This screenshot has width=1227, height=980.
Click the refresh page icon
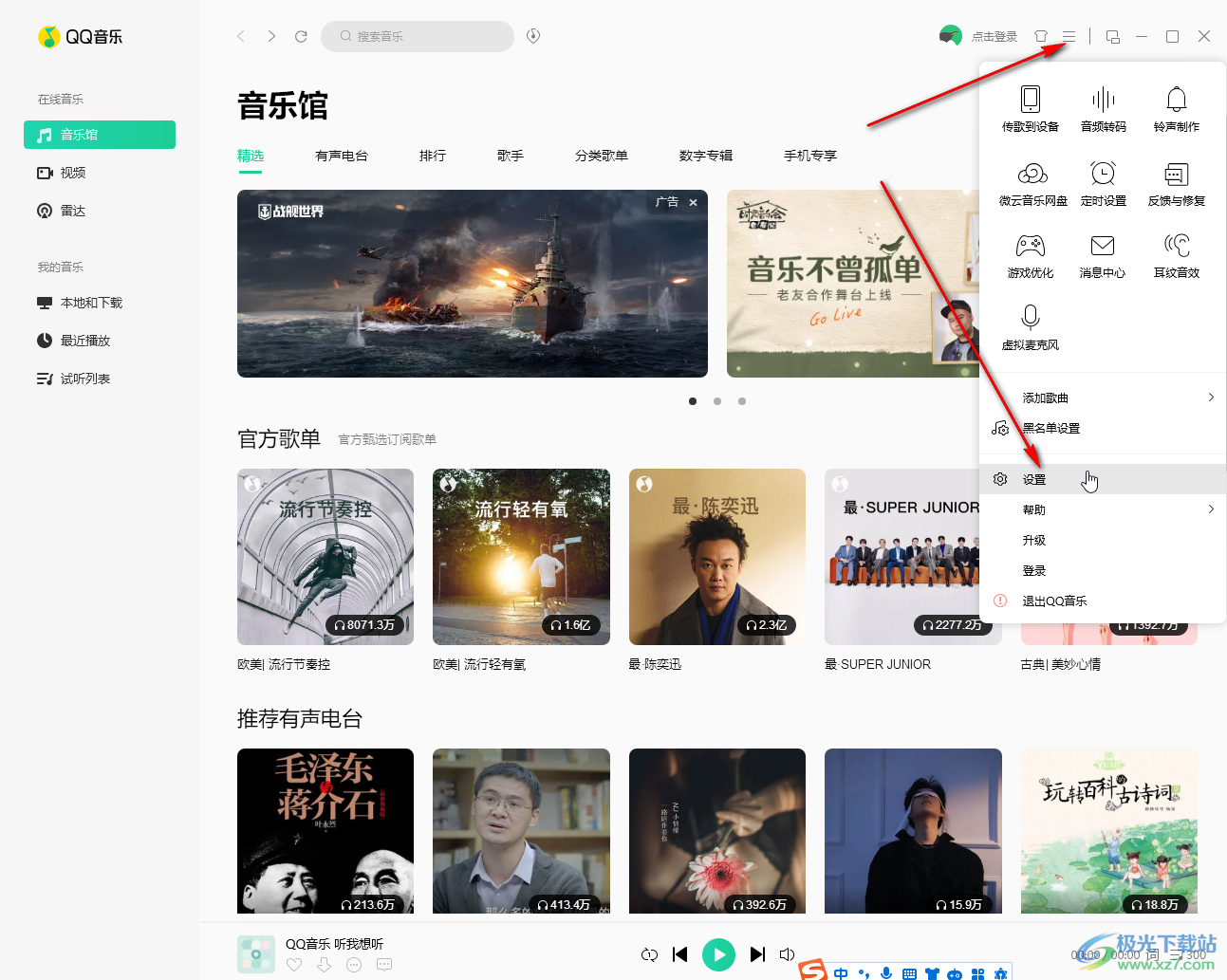[x=301, y=36]
